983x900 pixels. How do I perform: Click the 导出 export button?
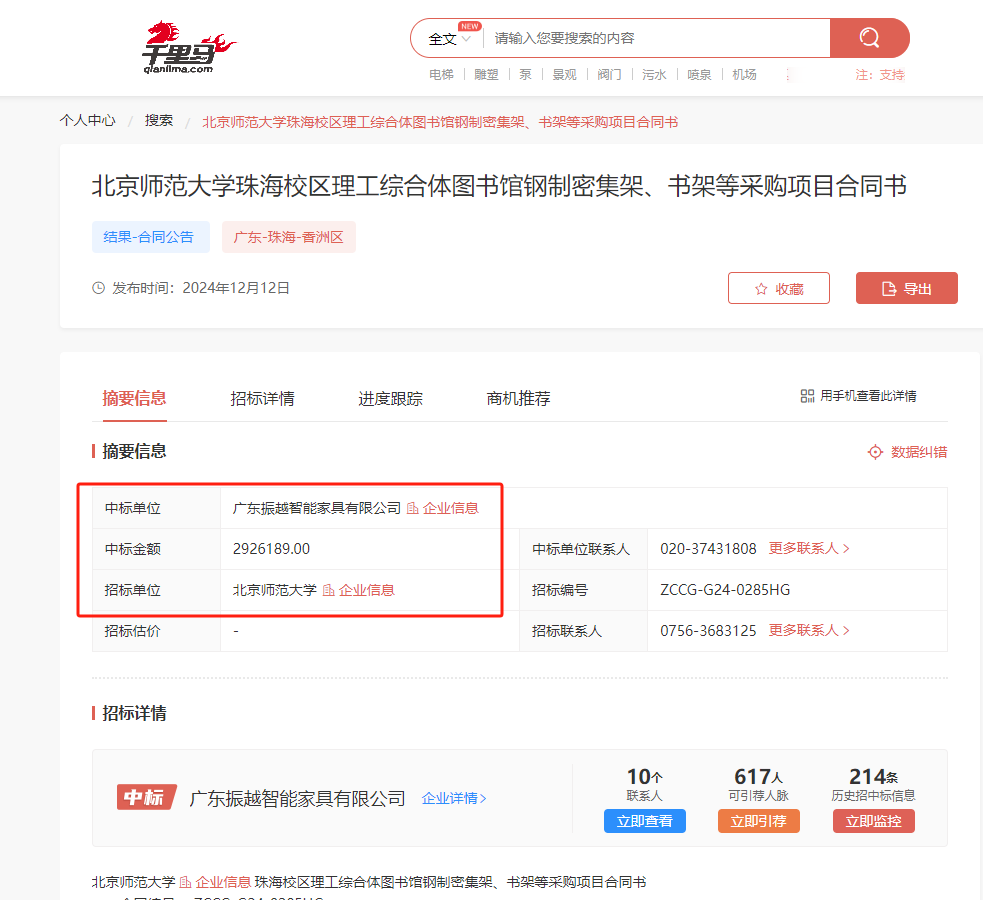907,288
